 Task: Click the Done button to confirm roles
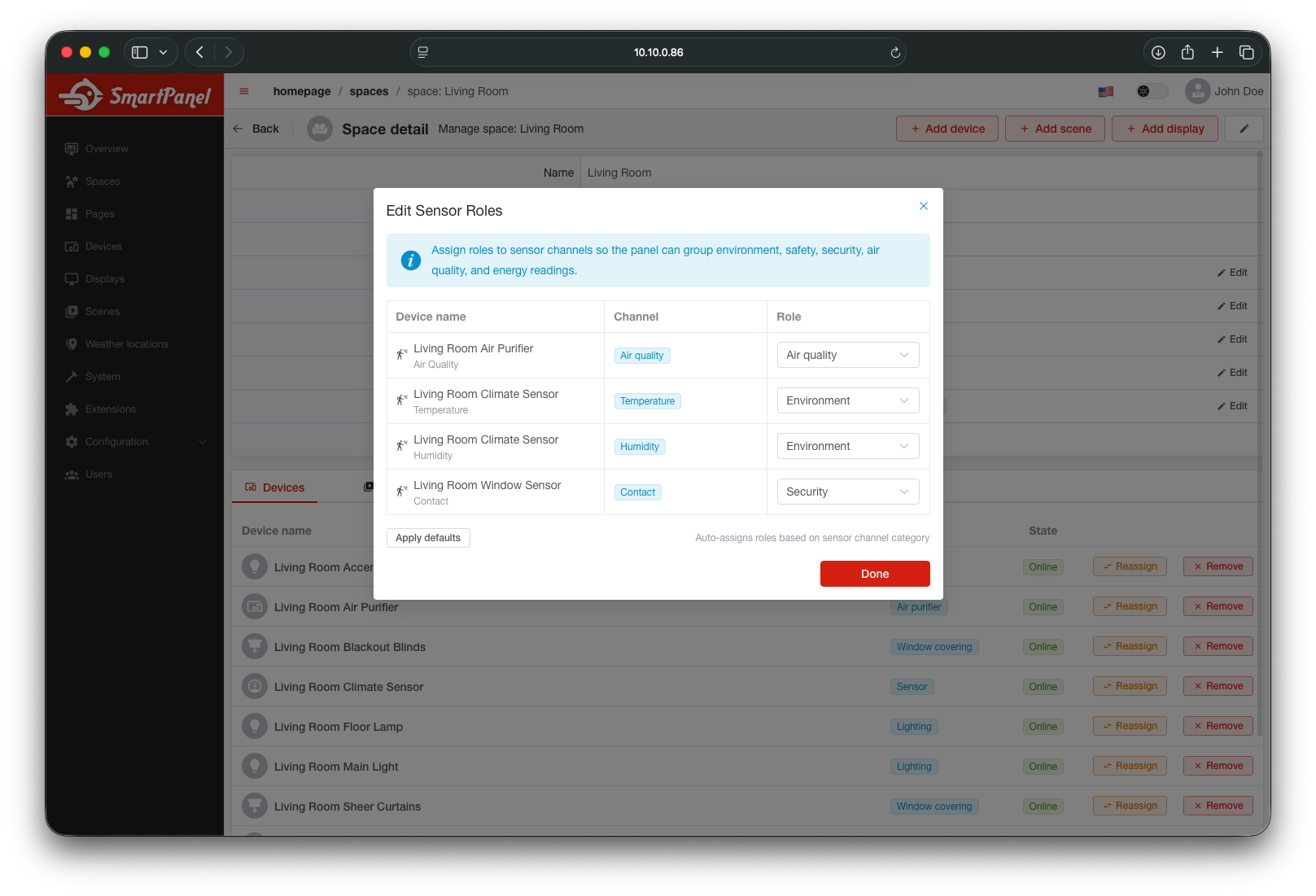874,574
